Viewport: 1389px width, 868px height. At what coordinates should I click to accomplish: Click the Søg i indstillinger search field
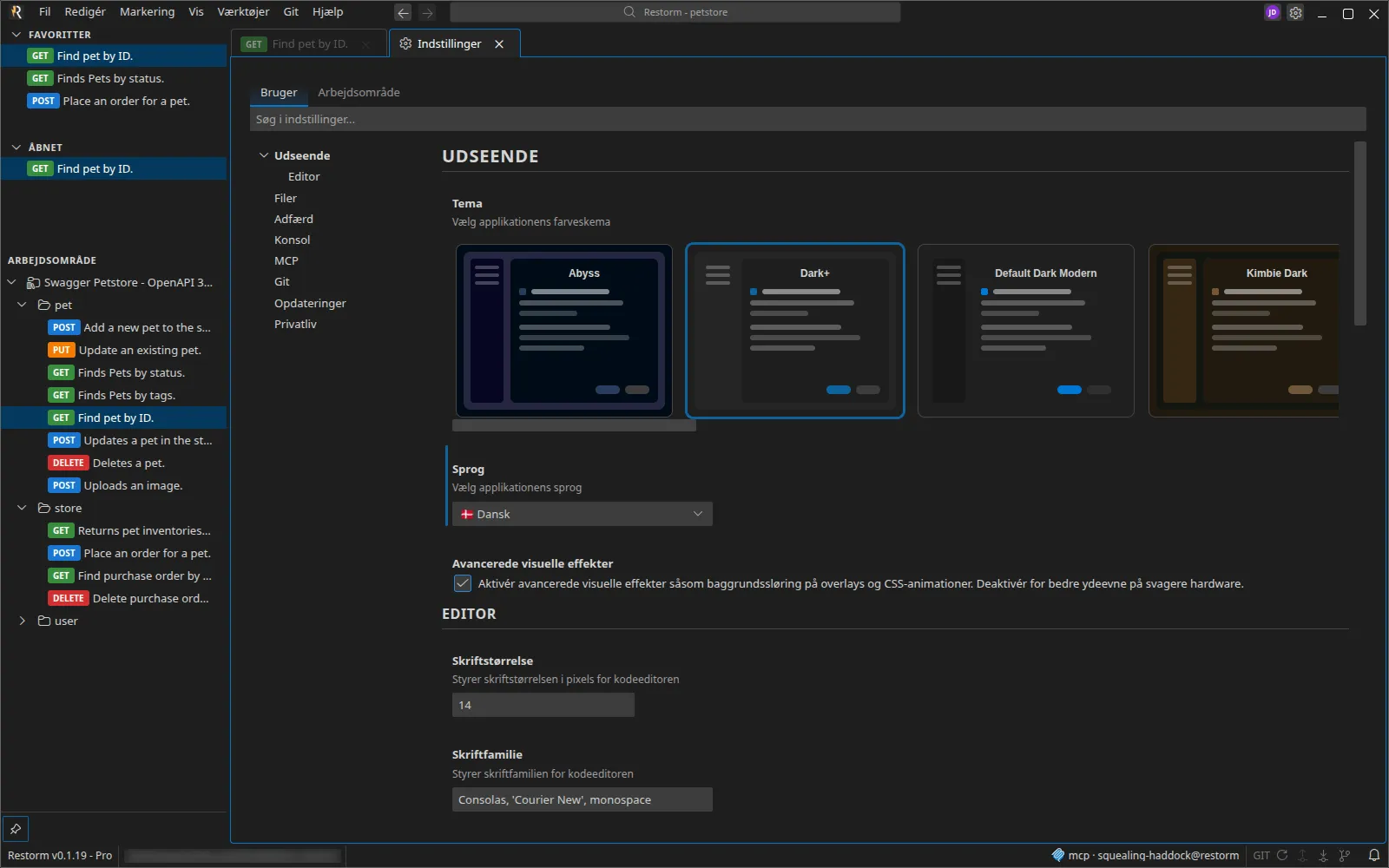tap(808, 119)
